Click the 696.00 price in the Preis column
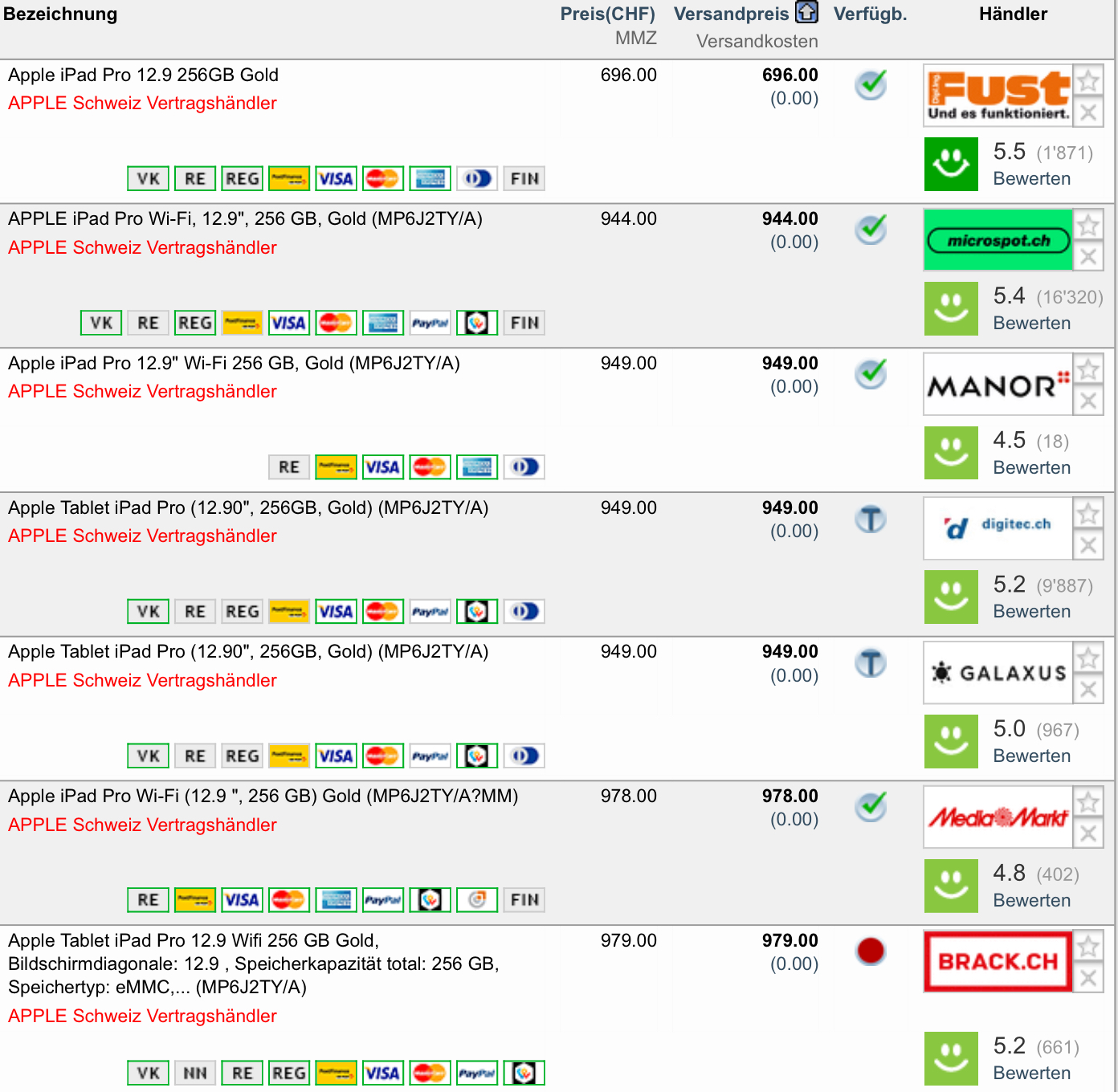Screen dimensions: 1118x1092 tap(628, 75)
